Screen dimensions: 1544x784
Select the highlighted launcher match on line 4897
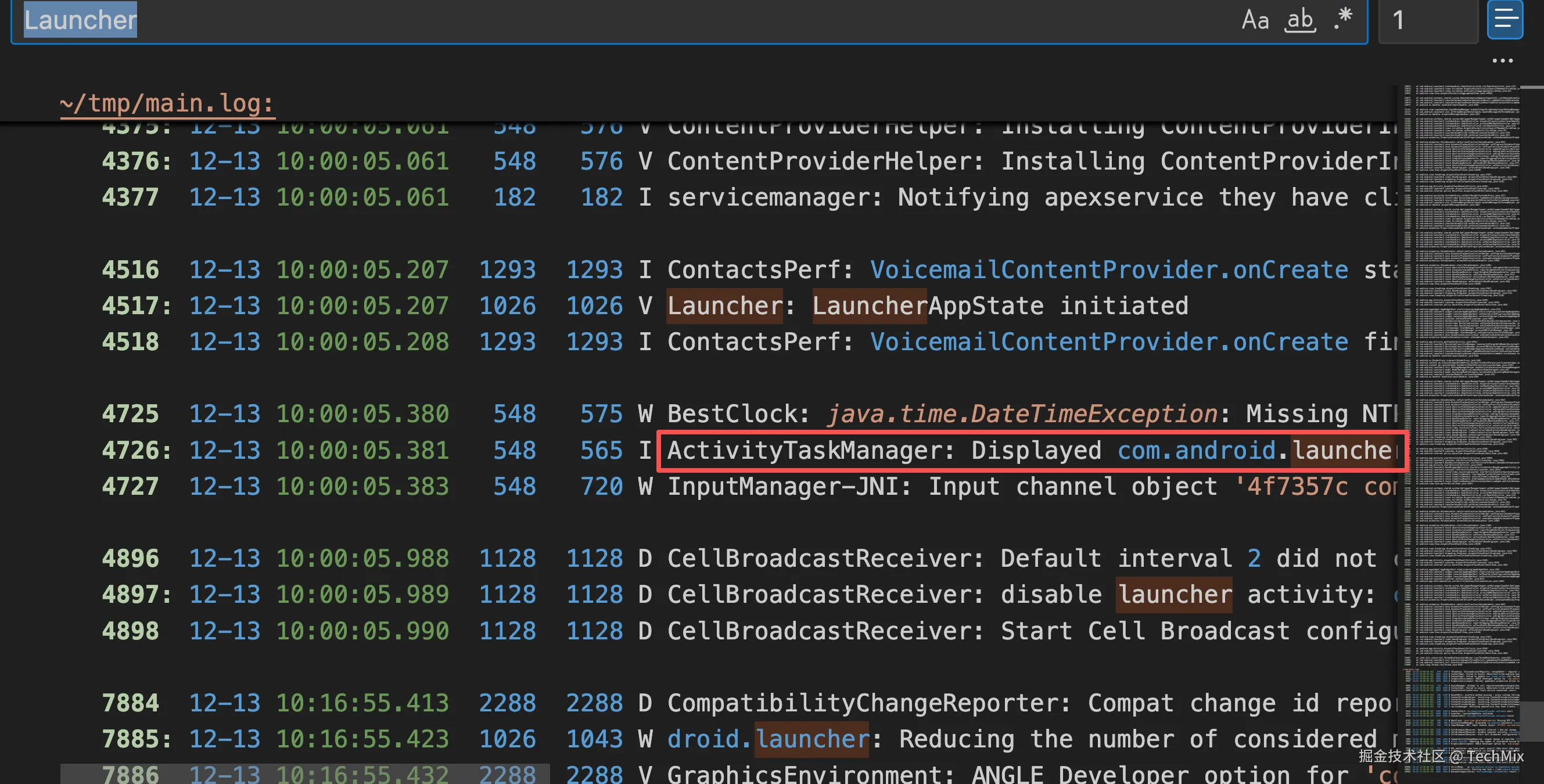(1173, 595)
